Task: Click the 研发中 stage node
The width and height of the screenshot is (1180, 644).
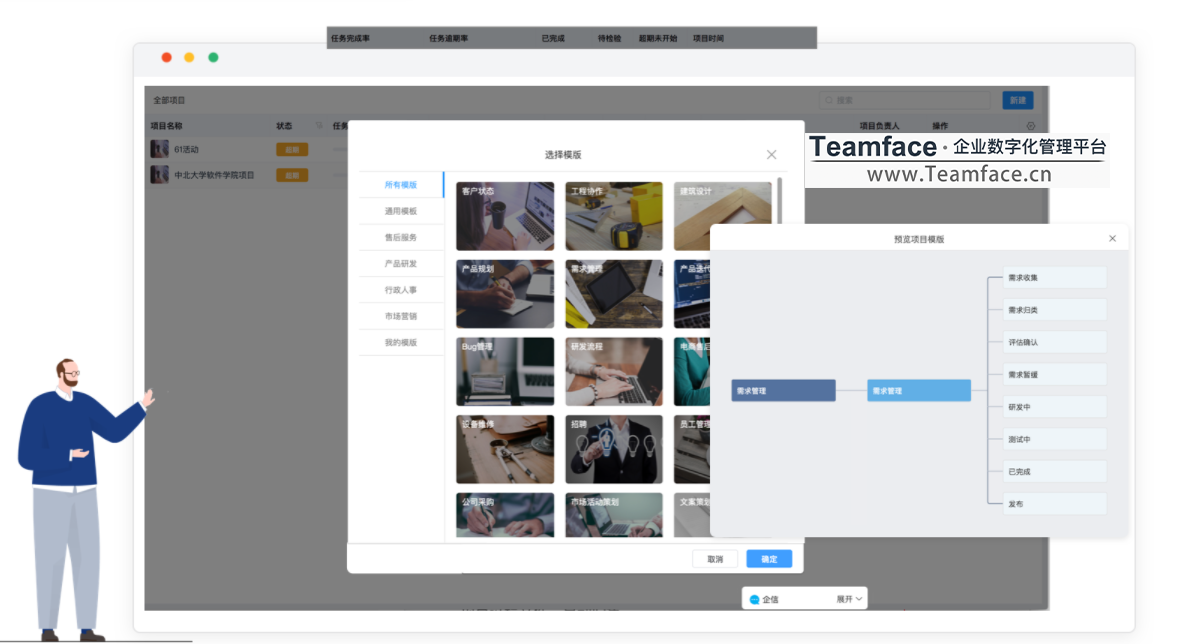Action: (1054, 407)
